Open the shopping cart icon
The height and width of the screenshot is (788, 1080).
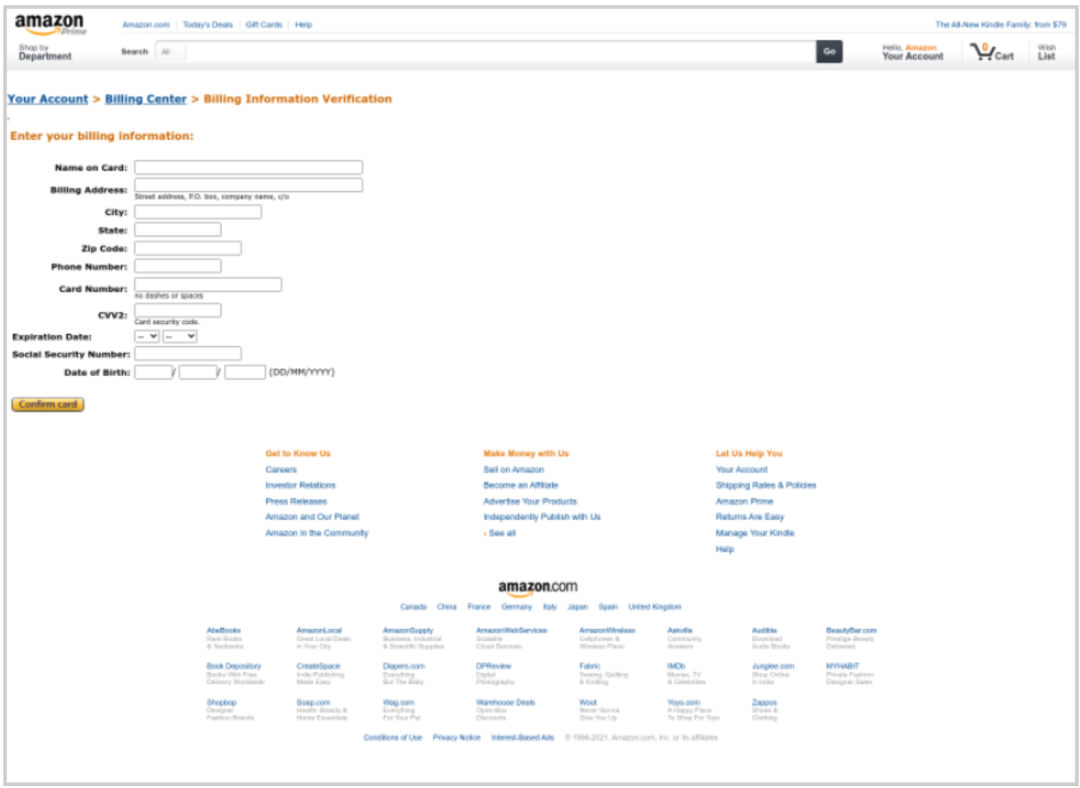pos(992,52)
